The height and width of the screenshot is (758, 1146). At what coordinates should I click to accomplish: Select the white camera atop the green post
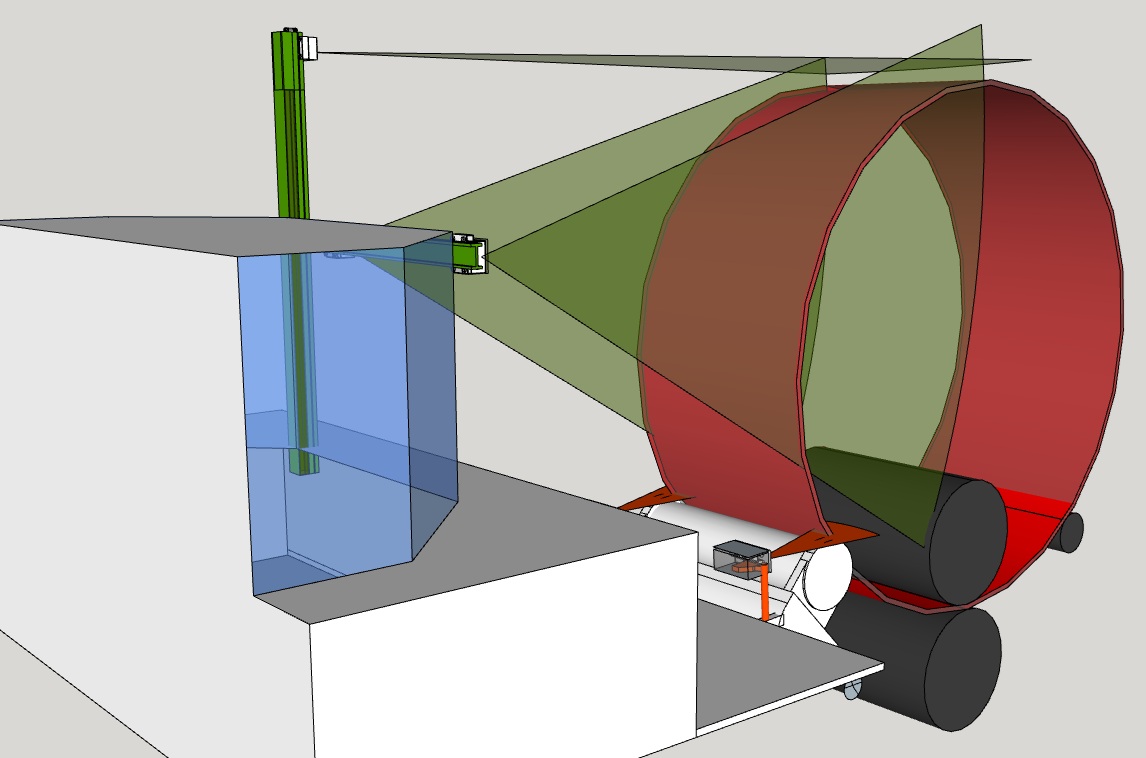(310, 46)
